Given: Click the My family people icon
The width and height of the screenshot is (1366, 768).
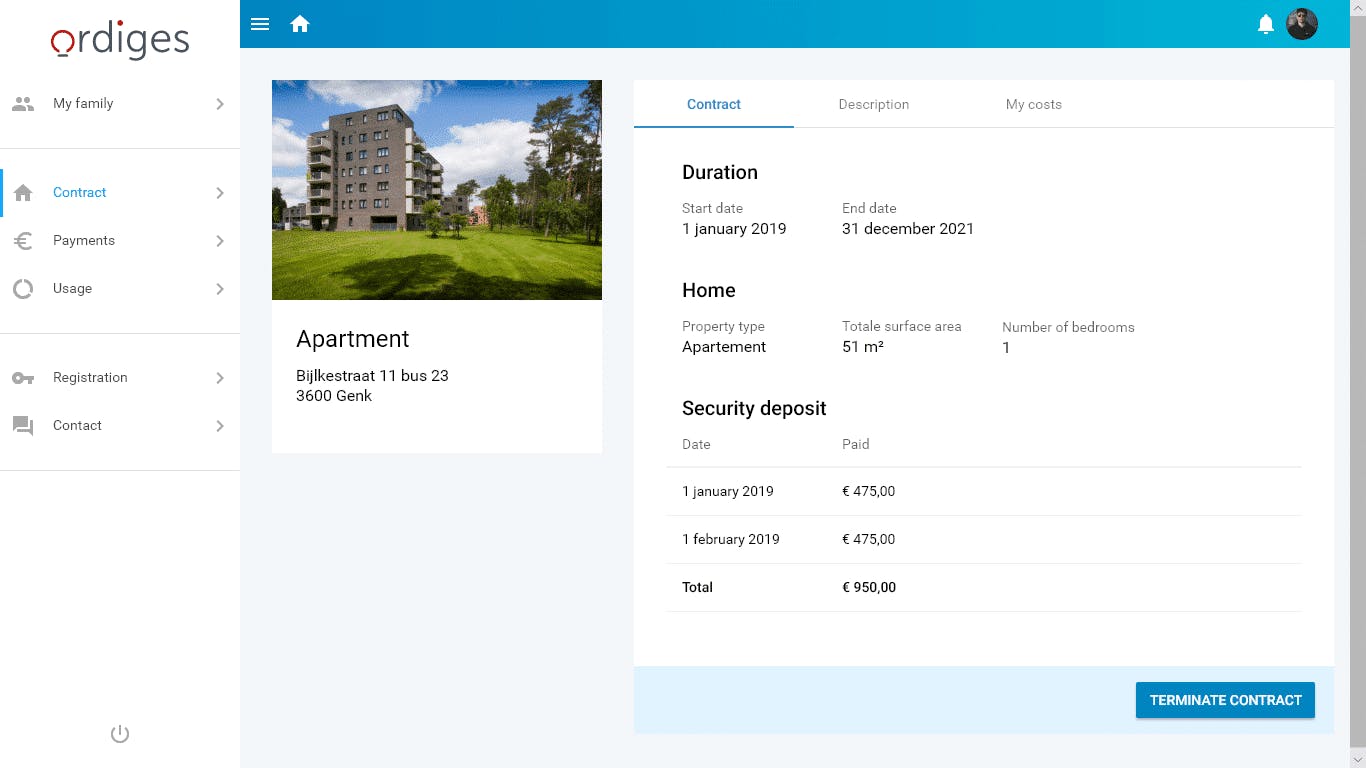Looking at the screenshot, I should pos(23,104).
